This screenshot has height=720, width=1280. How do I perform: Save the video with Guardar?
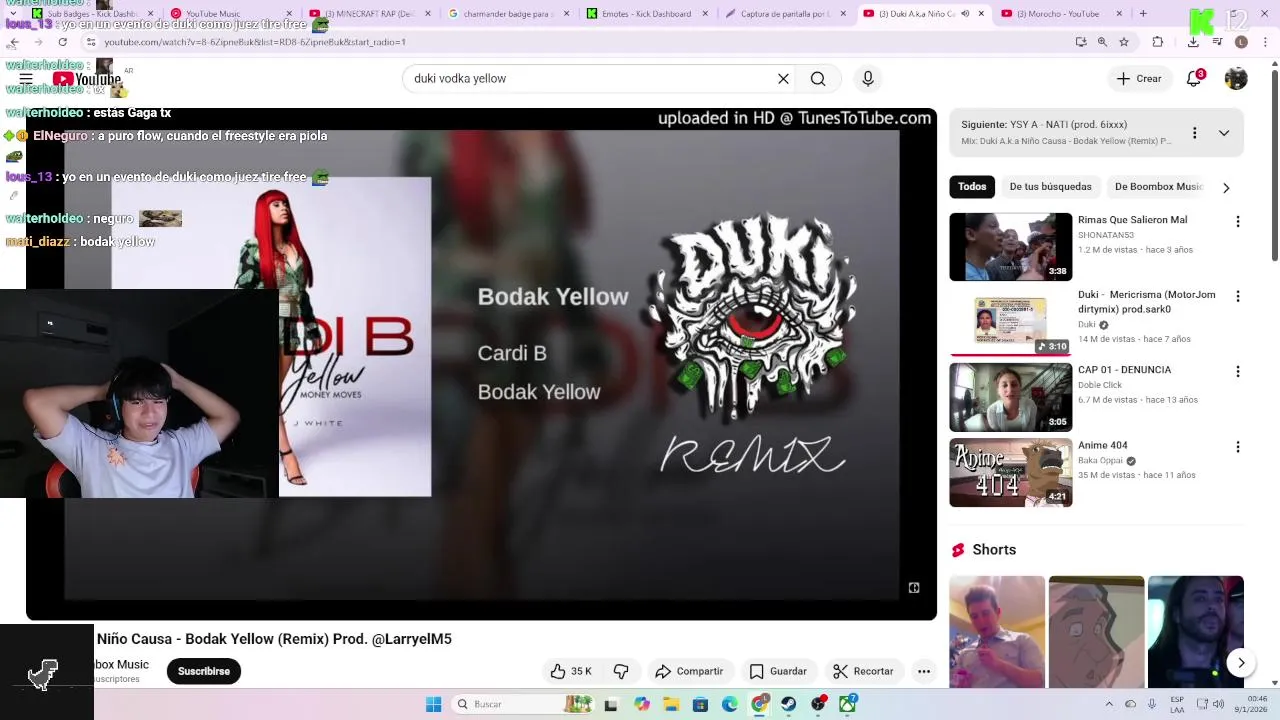coord(778,671)
